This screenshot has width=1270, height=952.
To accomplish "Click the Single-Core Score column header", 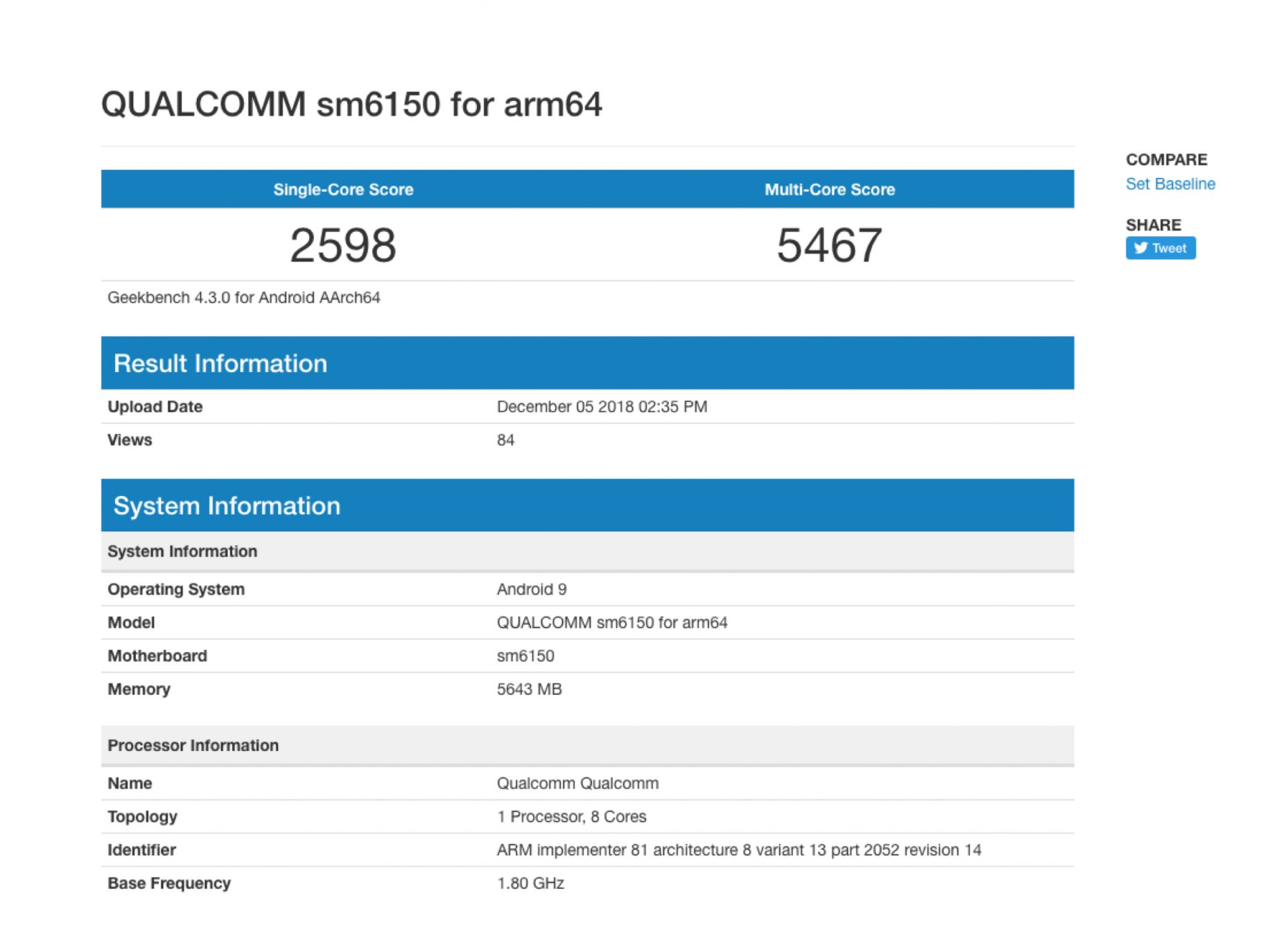I will pyautogui.click(x=343, y=190).
